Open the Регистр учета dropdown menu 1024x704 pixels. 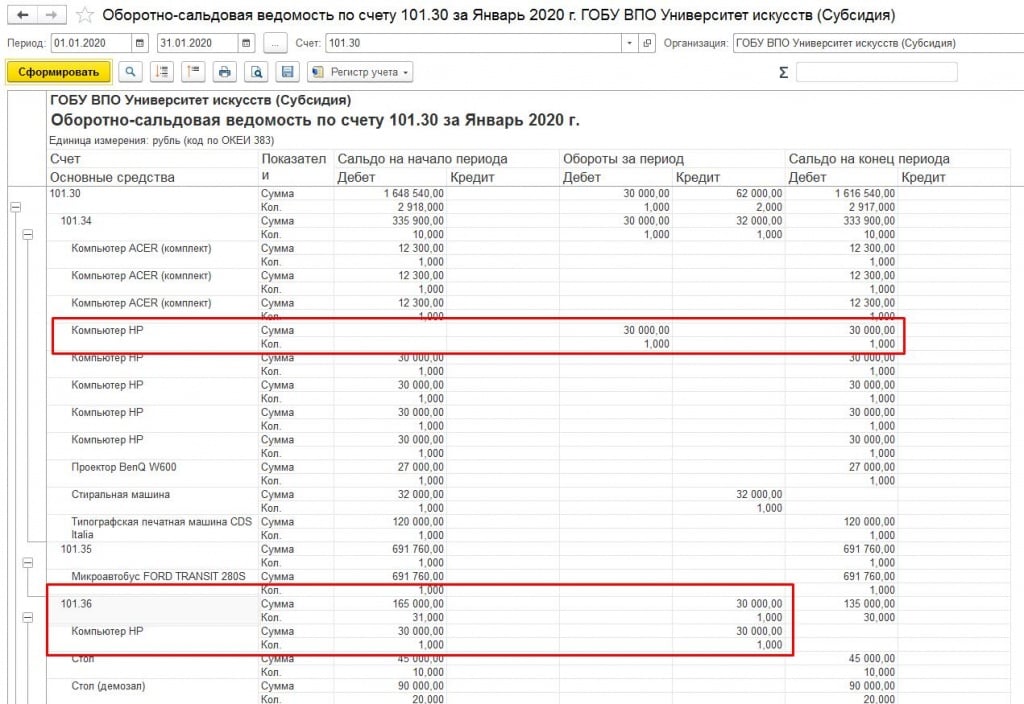[360, 72]
